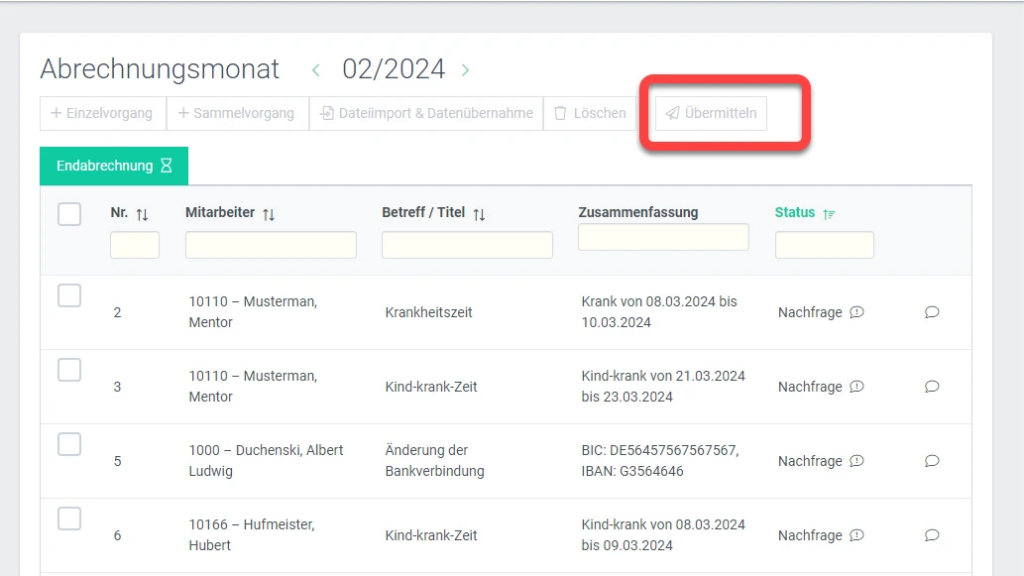The height and width of the screenshot is (576, 1024).
Task: Select the checkbox on the Hufmeister row
Action: point(69,519)
